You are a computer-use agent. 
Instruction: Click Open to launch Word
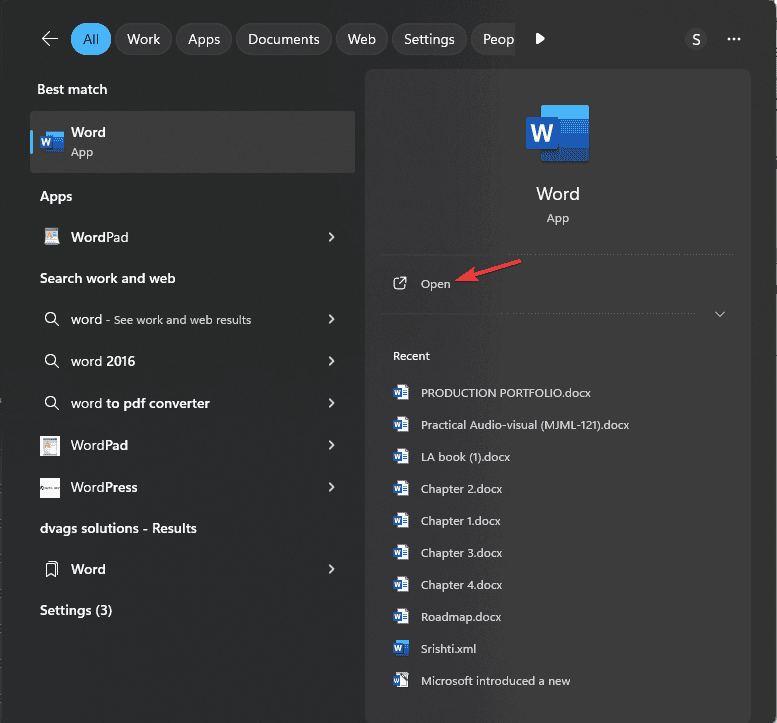click(436, 284)
